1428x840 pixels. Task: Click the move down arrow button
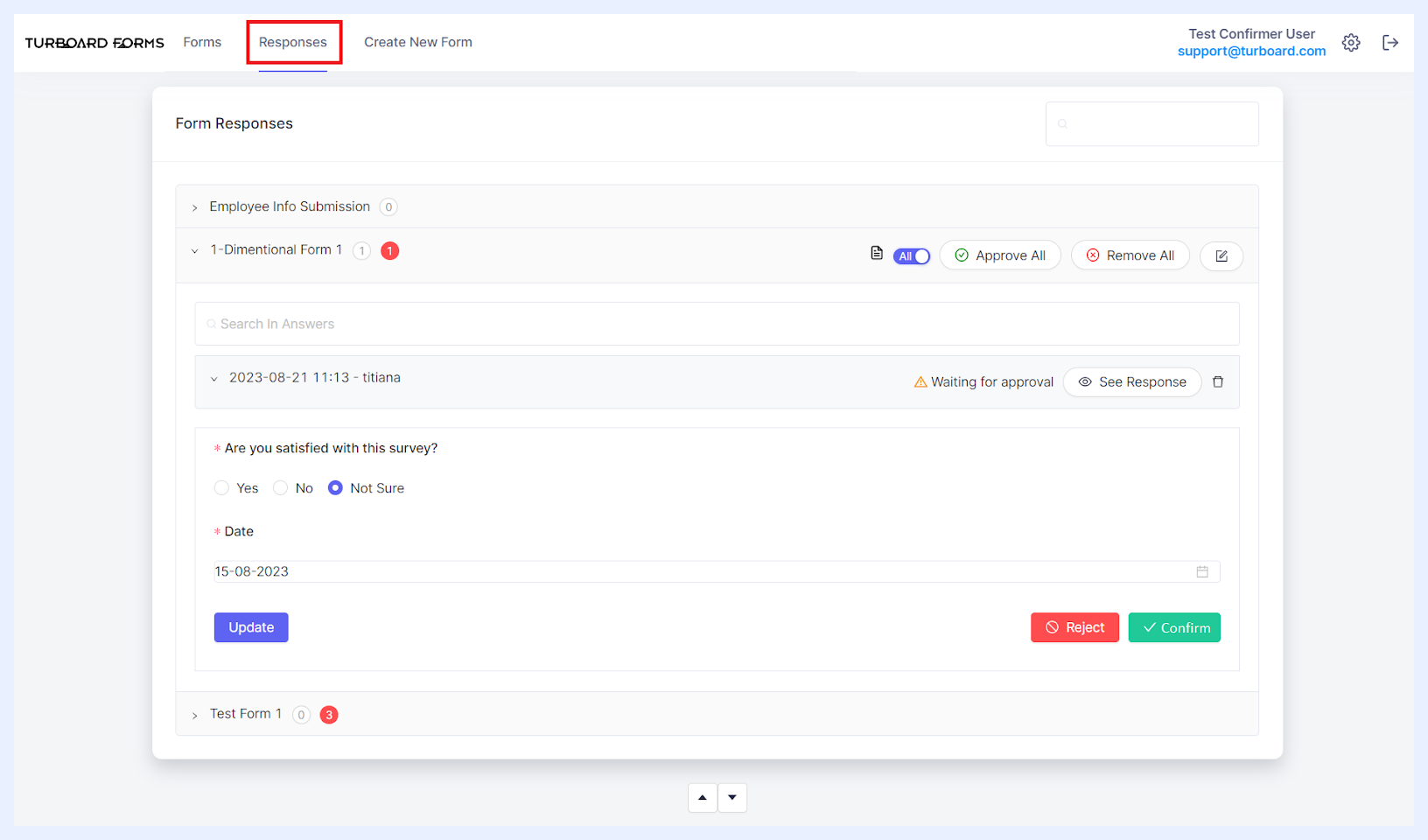[x=732, y=797]
